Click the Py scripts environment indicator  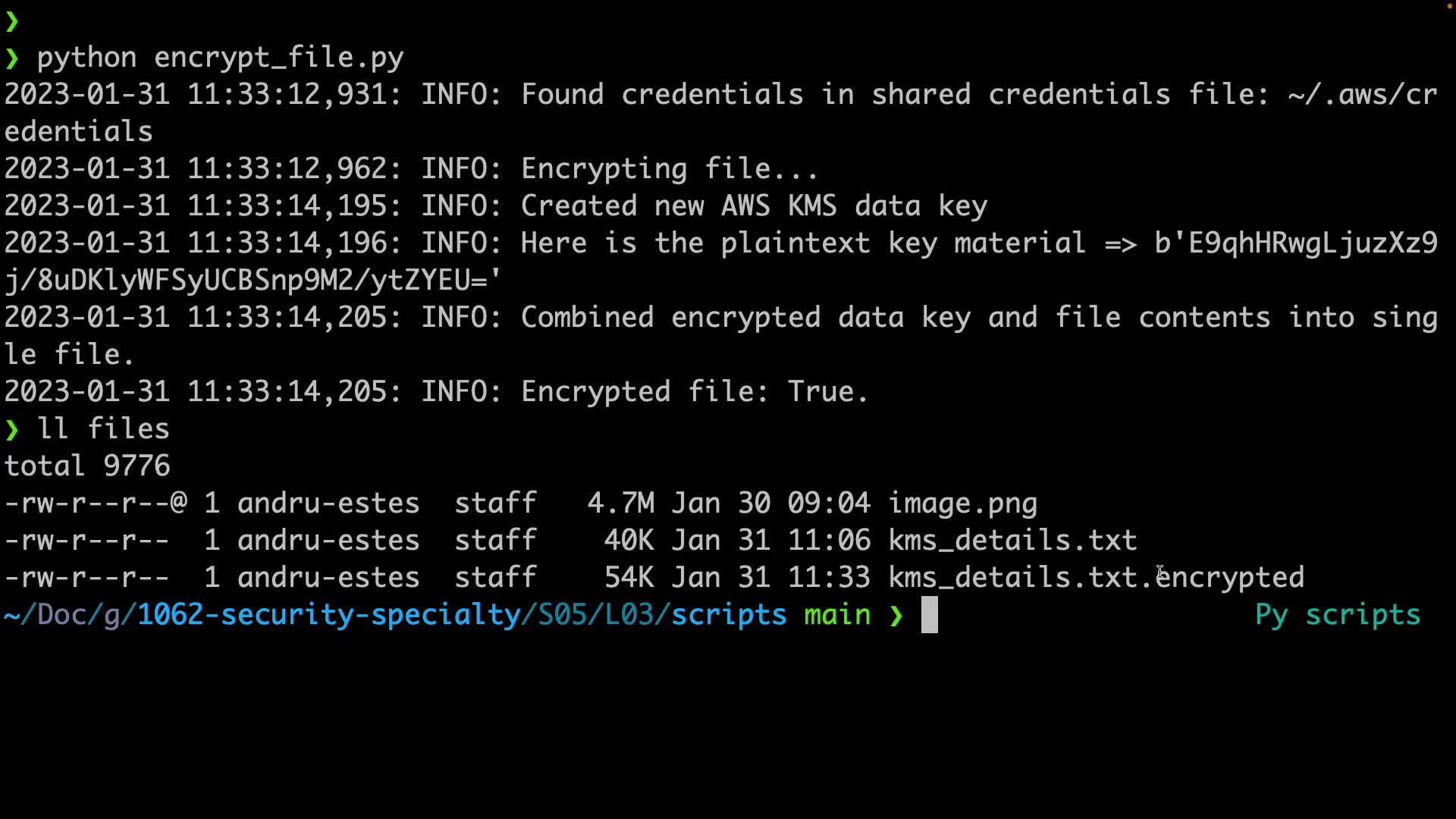click(x=1337, y=615)
